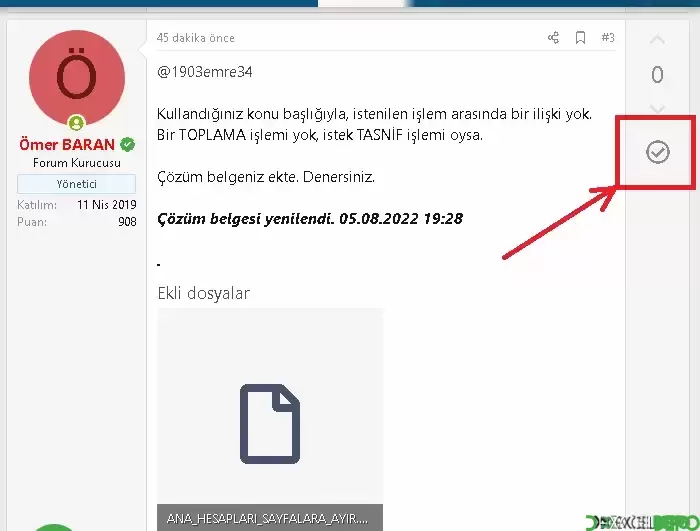Open the Ömer BARAN username link
The width and height of the screenshot is (700, 531).
pyautogui.click(x=67, y=145)
